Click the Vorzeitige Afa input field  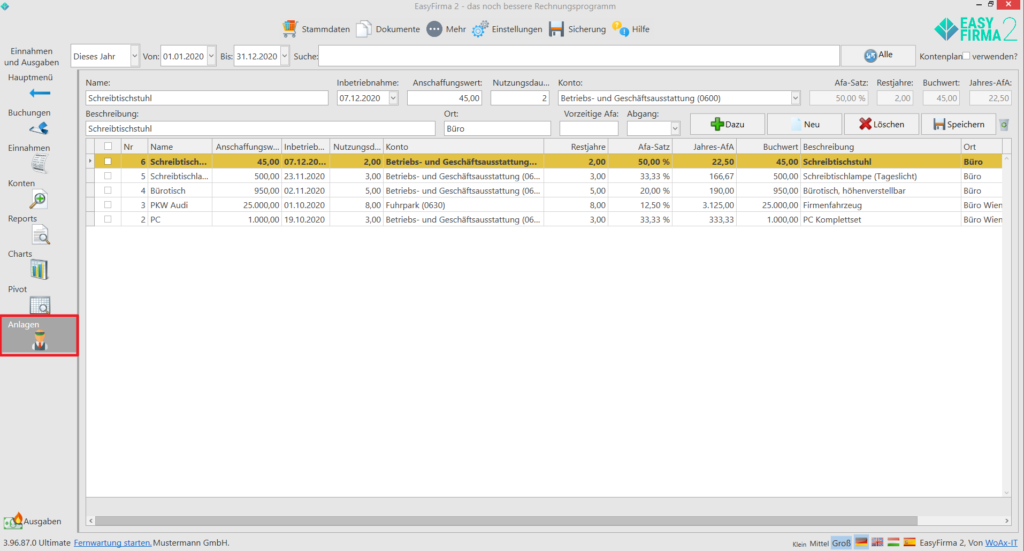588,129
